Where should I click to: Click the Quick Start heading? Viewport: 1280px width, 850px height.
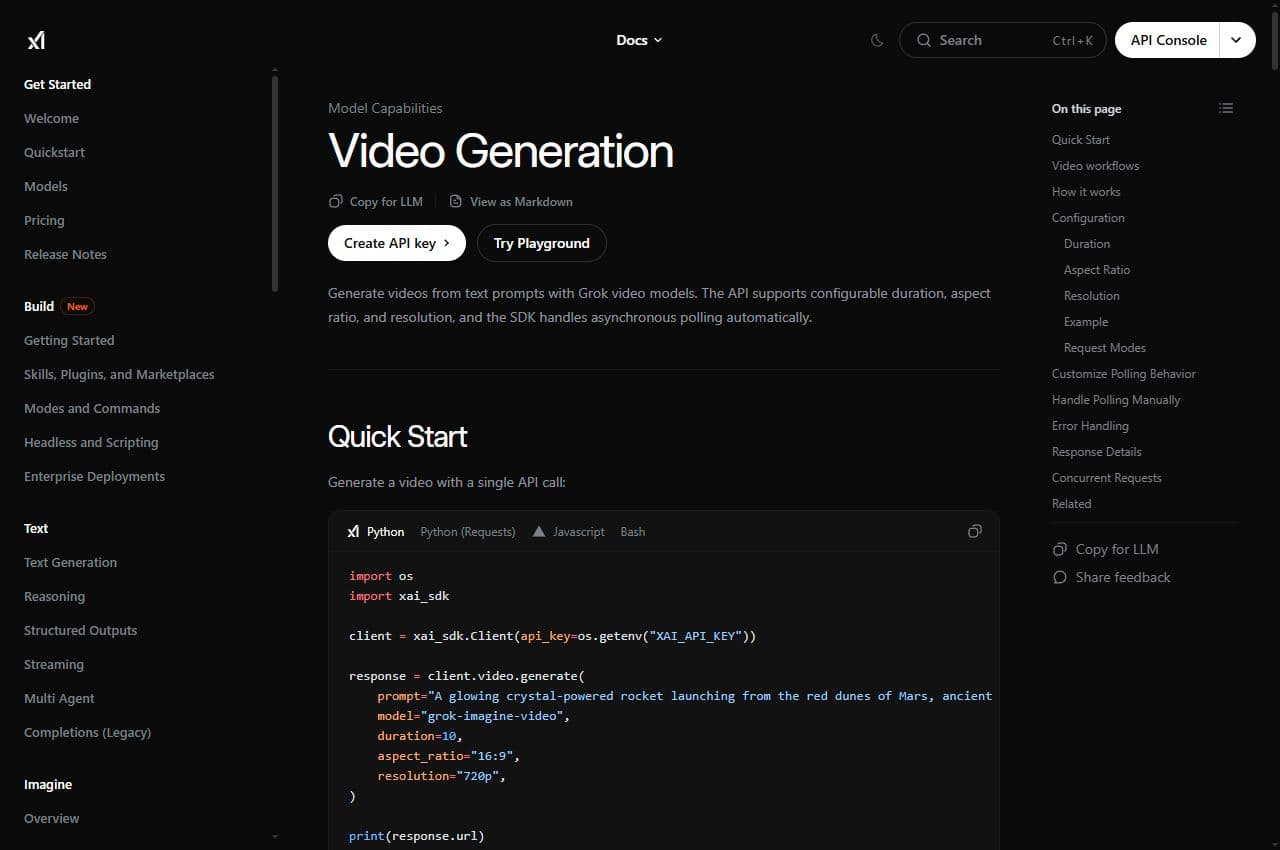[x=398, y=436]
